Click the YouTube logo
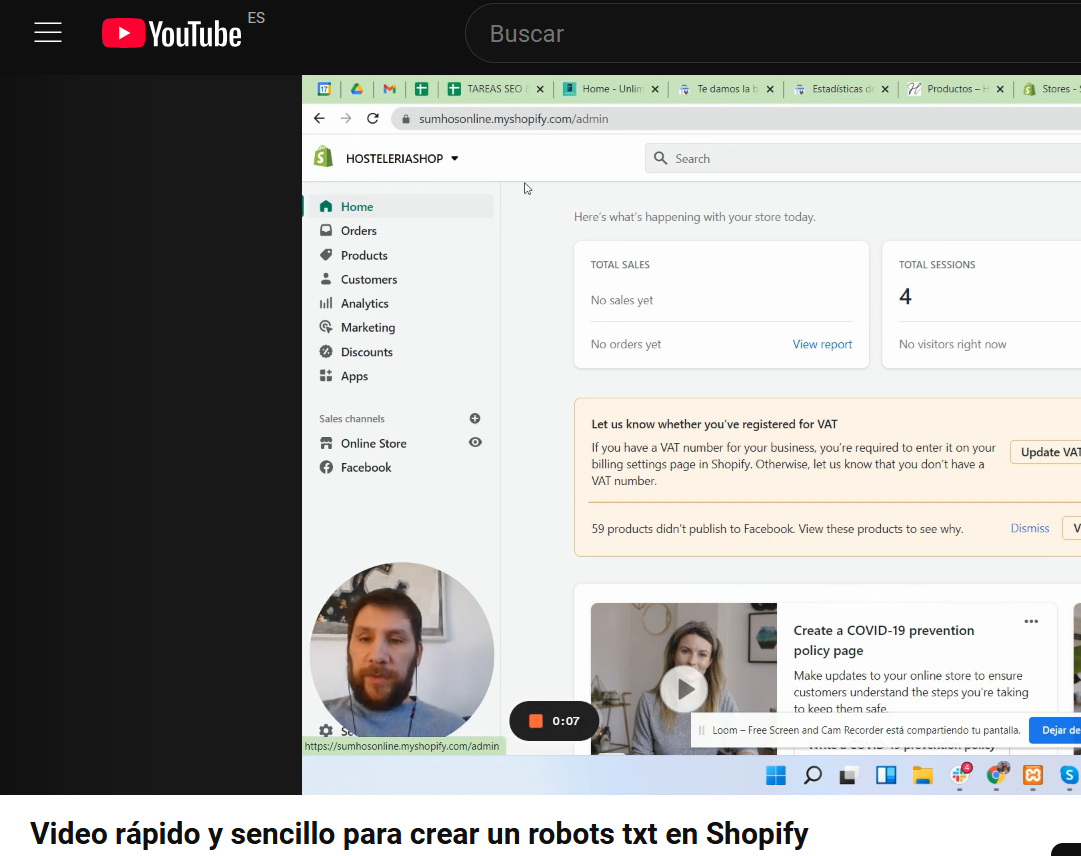The width and height of the screenshot is (1081, 856). click(172, 33)
